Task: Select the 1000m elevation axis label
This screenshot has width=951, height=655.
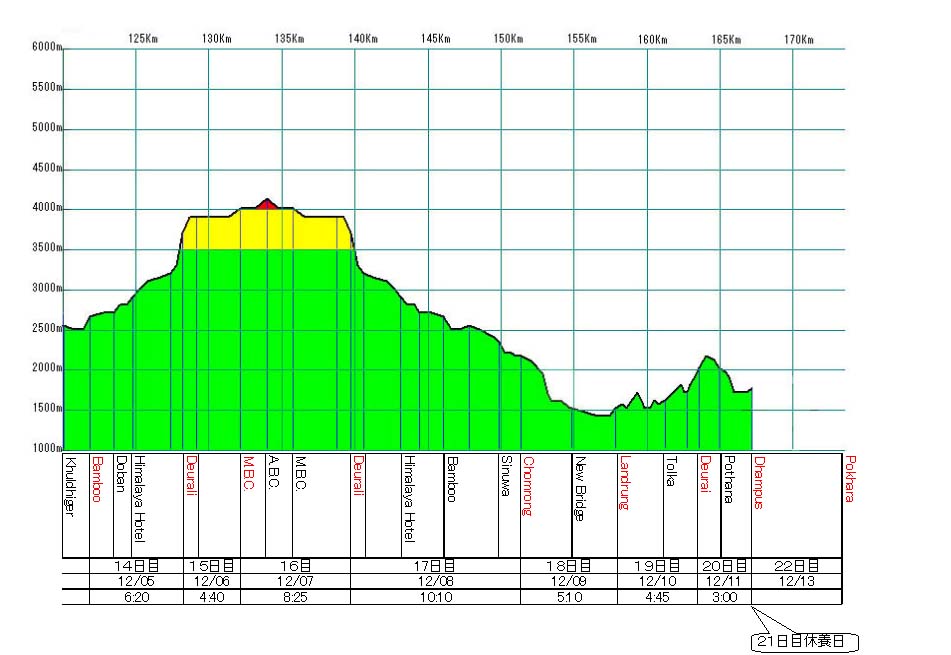Action: click(x=46, y=449)
